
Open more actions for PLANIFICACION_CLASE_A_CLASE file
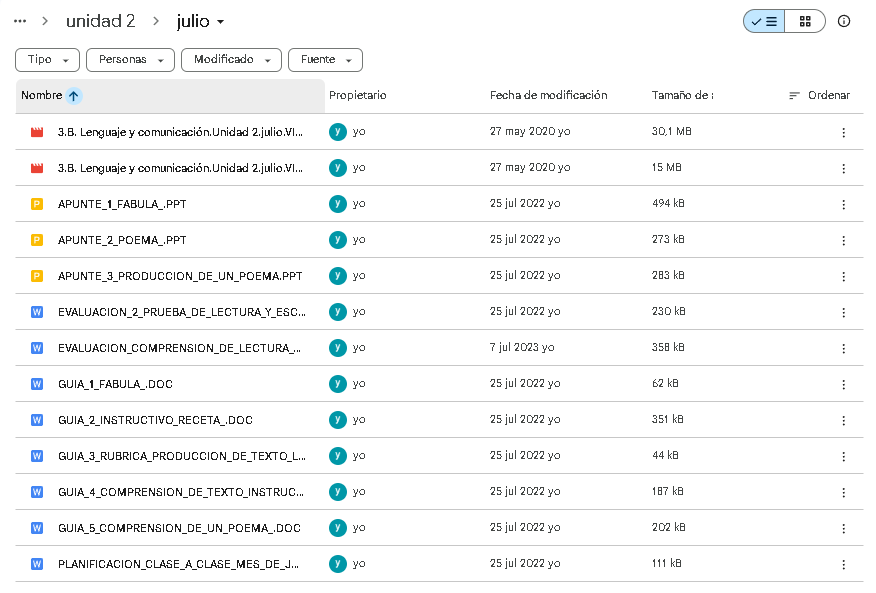pyautogui.click(x=844, y=564)
